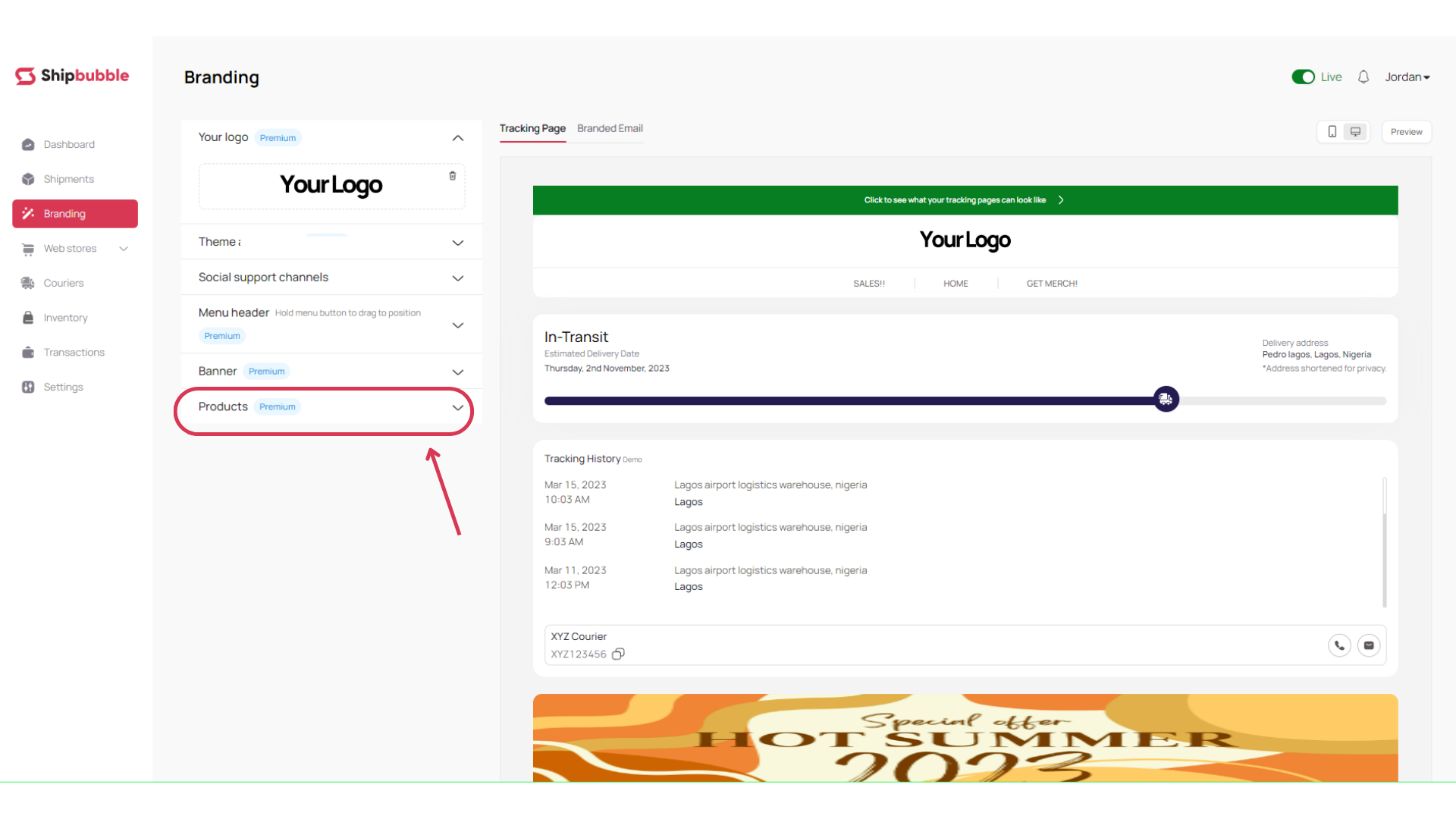Click the Preview button

1406,132
